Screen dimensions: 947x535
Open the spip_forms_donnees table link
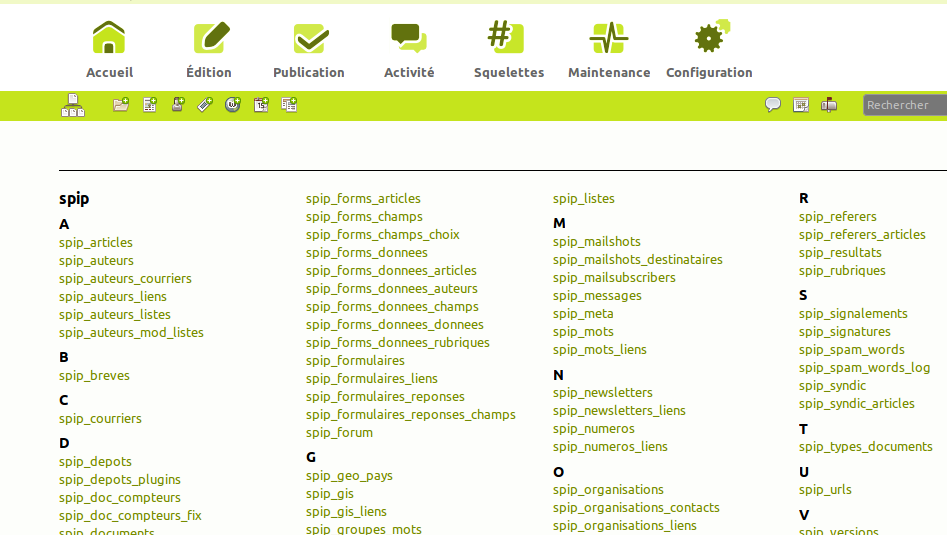[x=367, y=253]
